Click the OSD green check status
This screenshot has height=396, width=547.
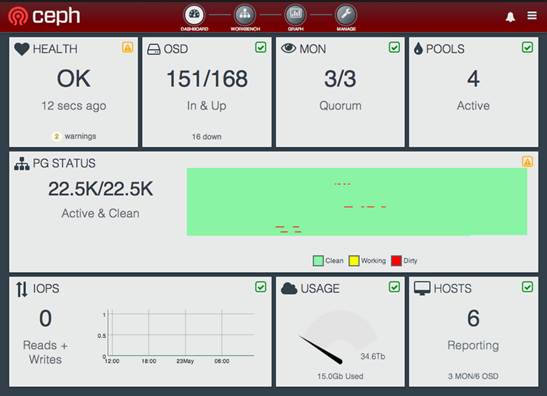(261, 47)
